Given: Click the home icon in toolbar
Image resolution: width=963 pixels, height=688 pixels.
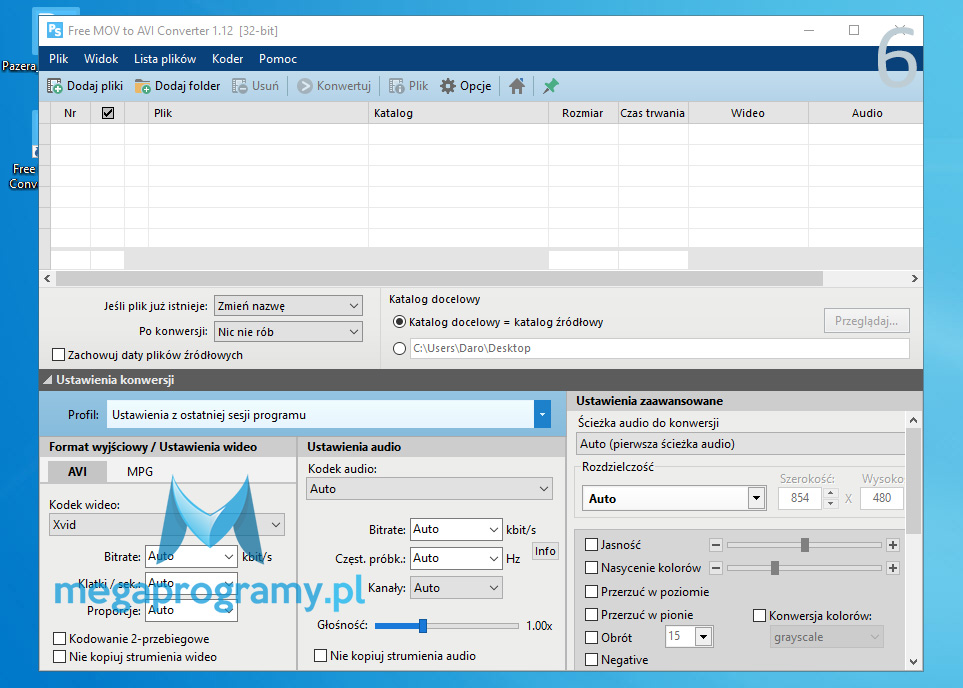Looking at the screenshot, I should pos(517,86).
